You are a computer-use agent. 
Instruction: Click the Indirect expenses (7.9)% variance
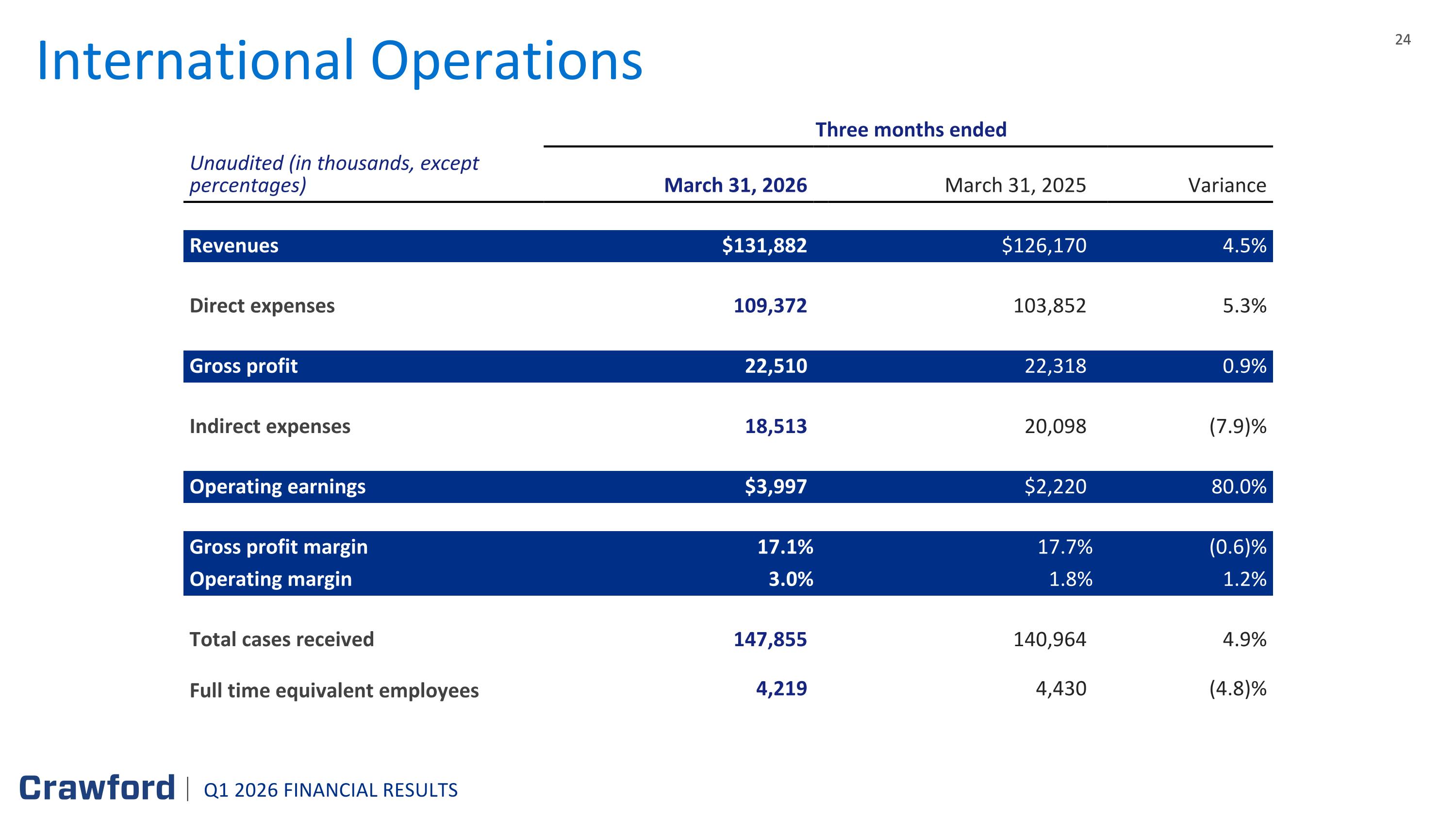point(1238,426)
